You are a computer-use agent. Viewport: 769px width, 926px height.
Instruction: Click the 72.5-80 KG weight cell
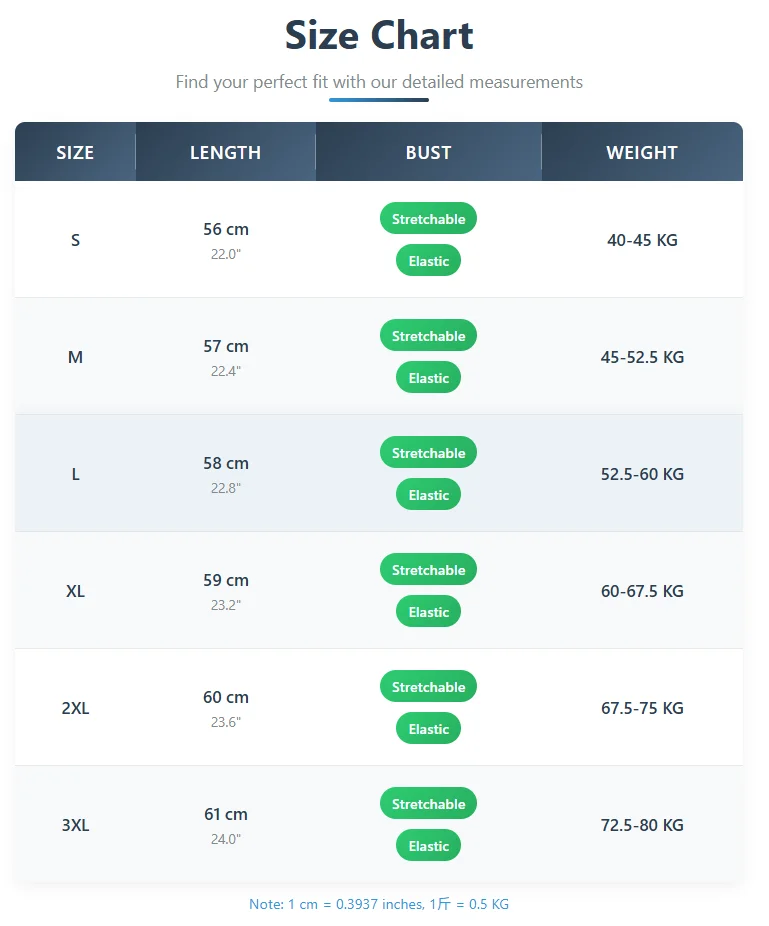[x=642, y=825]
